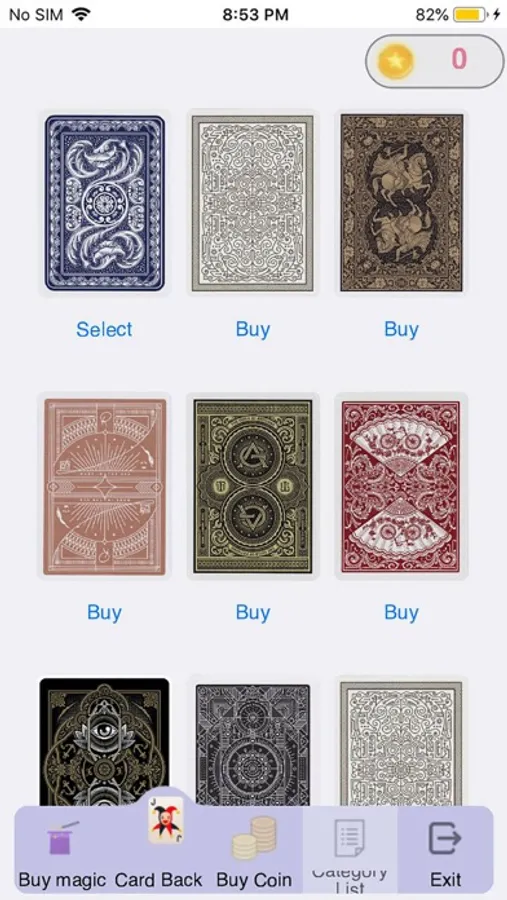
Task: Open the Buy Coin stack icon
Action: click(x=254, y=837)
